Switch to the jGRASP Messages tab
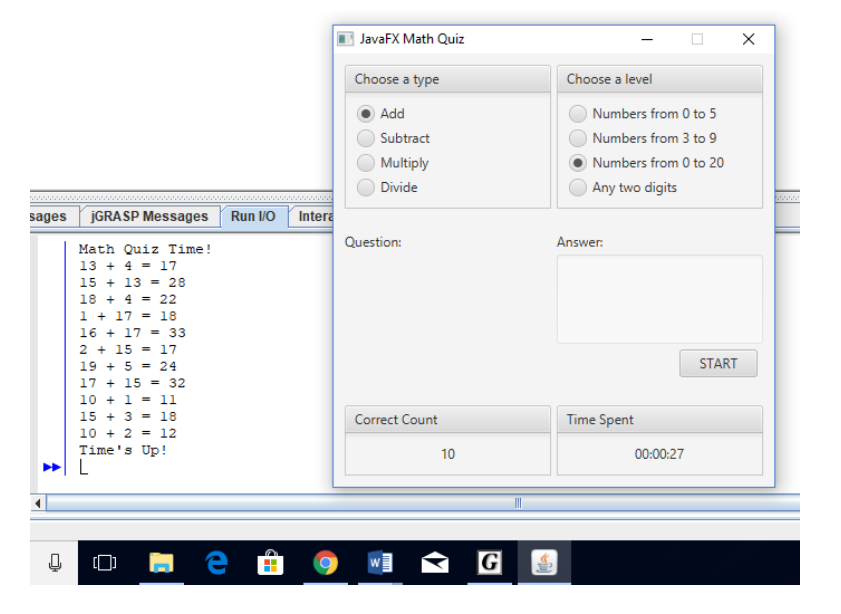Screen dimensions: 841x614 148,216
